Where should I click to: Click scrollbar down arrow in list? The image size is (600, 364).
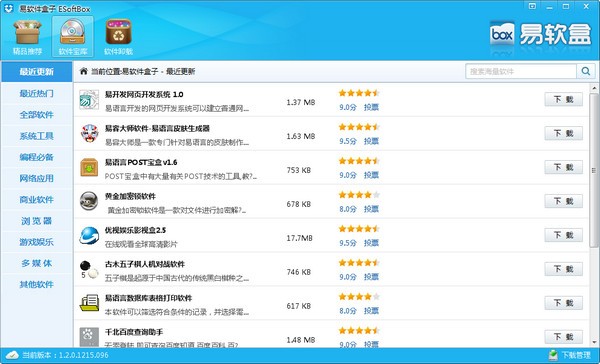click(594, 342)
